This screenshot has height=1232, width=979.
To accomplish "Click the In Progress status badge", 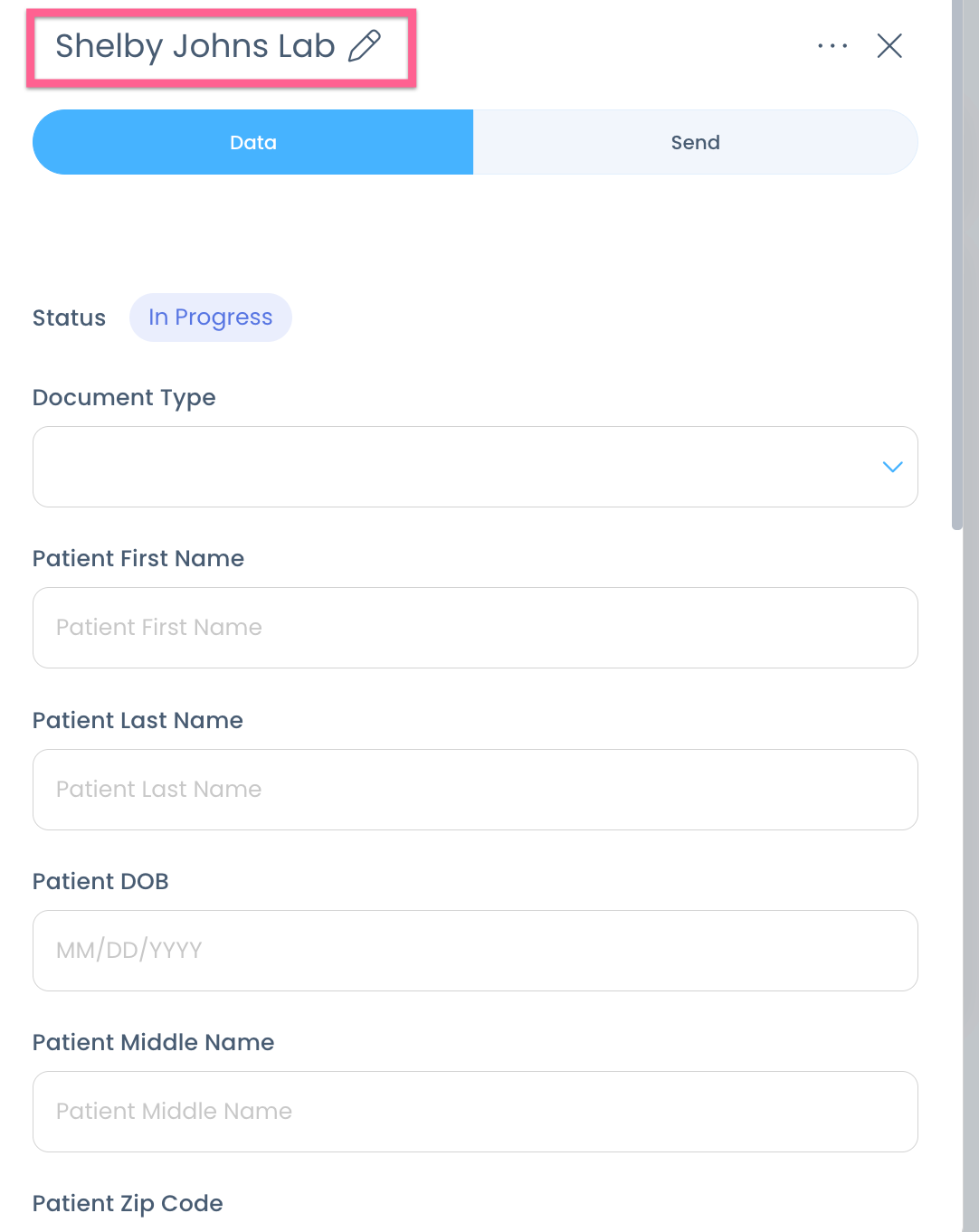I will 211,317.
